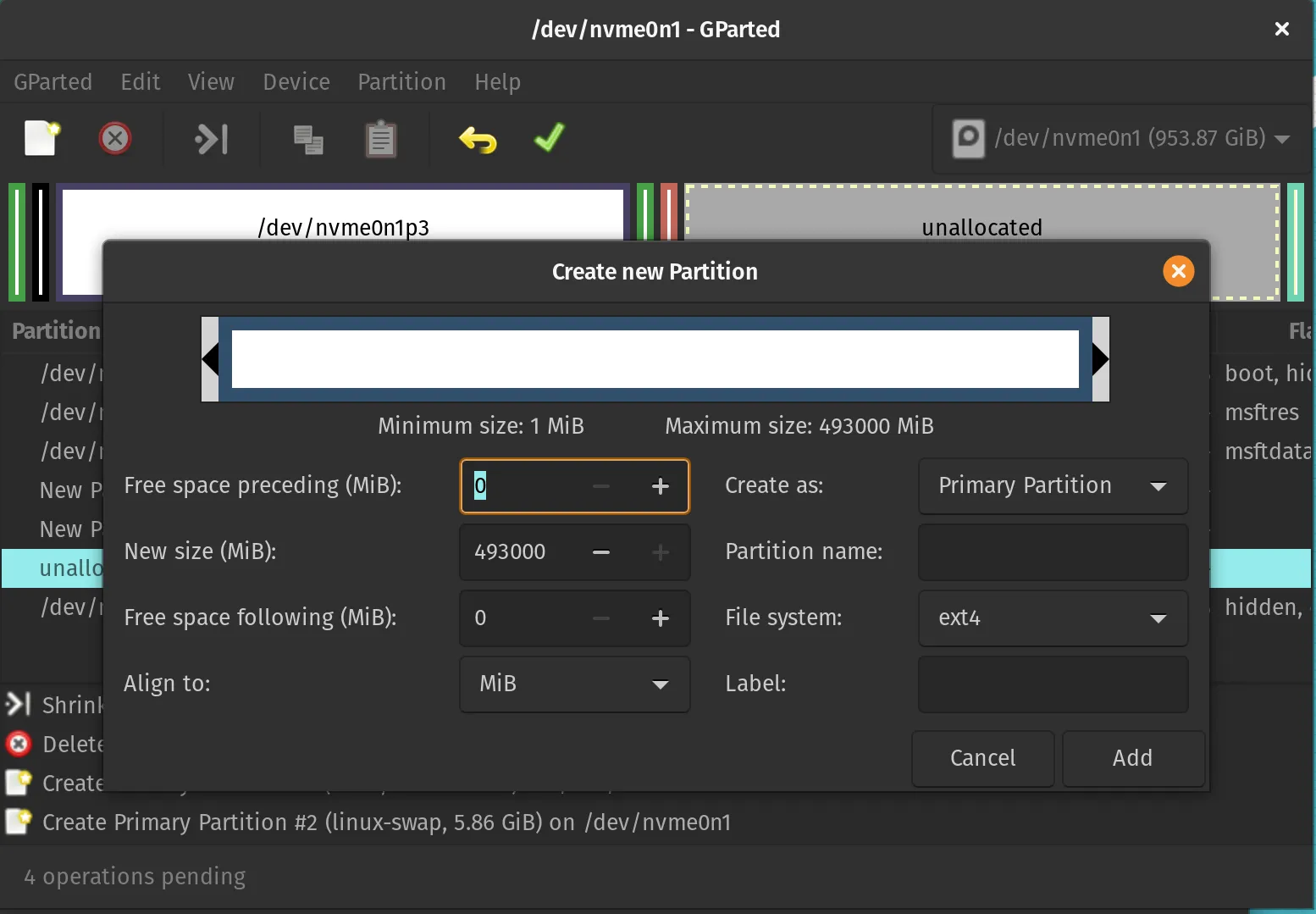1316x914 pixels.
Task: Click the Label input field
Action: (x=1053, y=684)
